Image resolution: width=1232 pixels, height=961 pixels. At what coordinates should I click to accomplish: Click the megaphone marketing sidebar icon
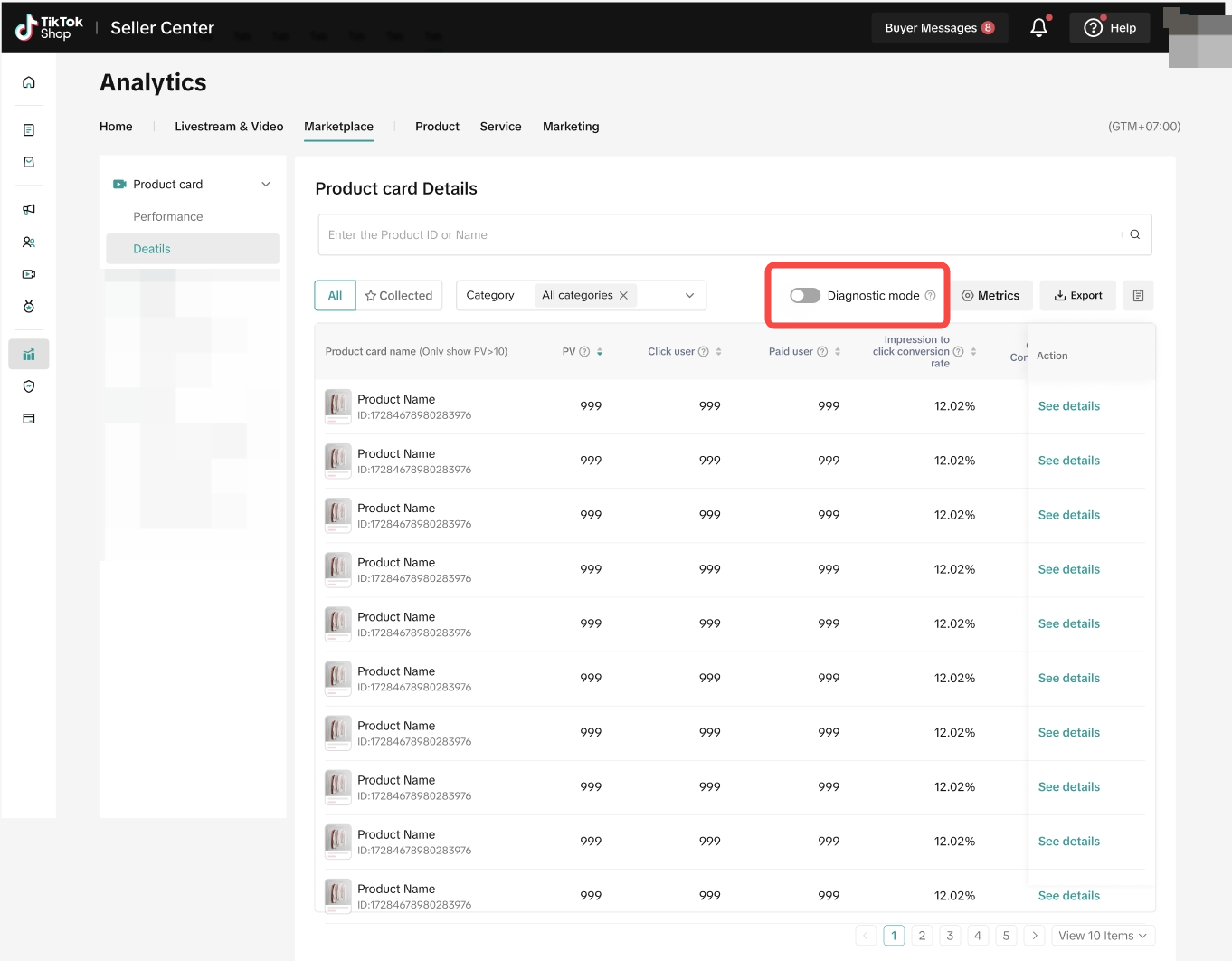point(29,209)
